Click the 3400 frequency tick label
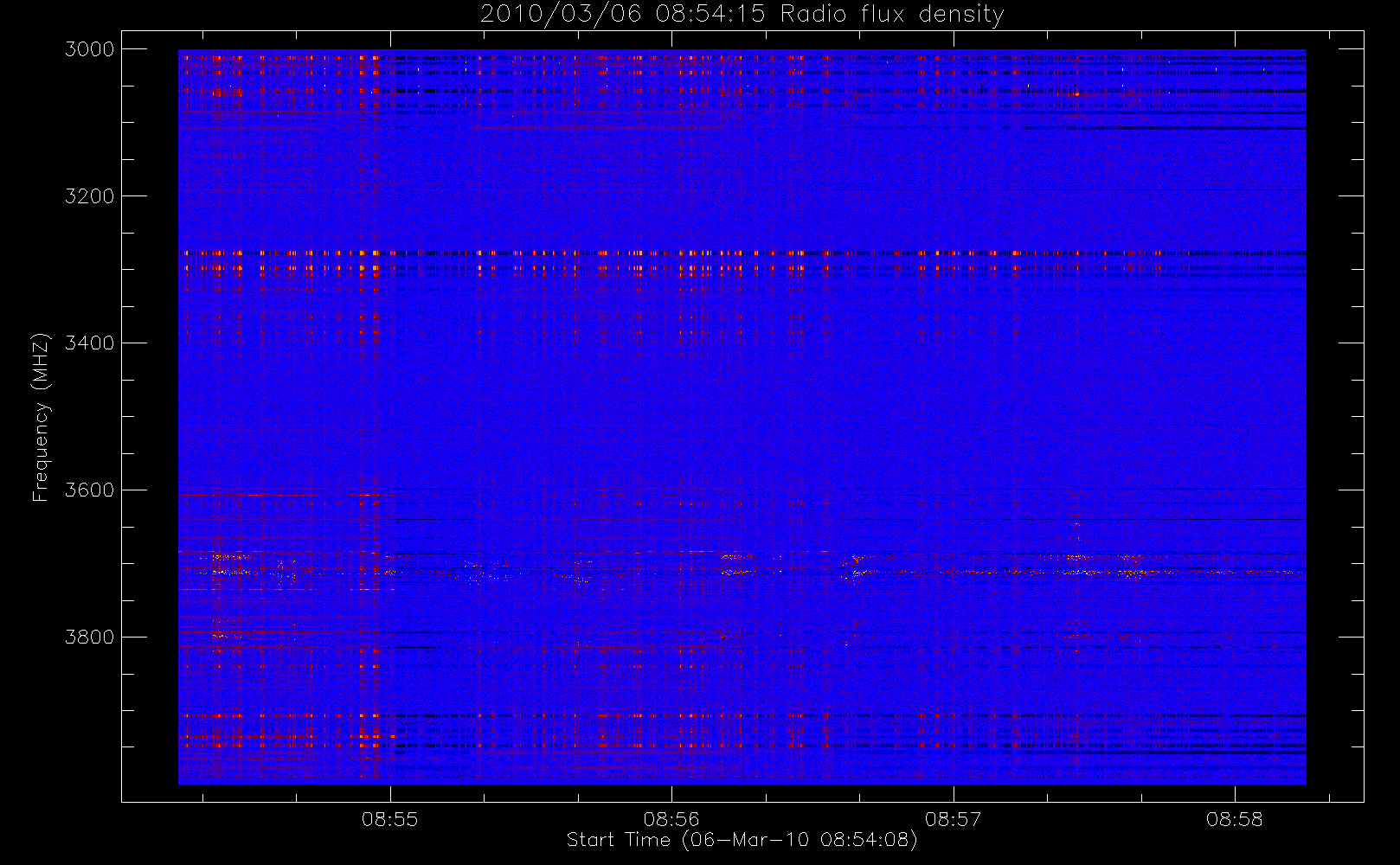 click(90, 343)
